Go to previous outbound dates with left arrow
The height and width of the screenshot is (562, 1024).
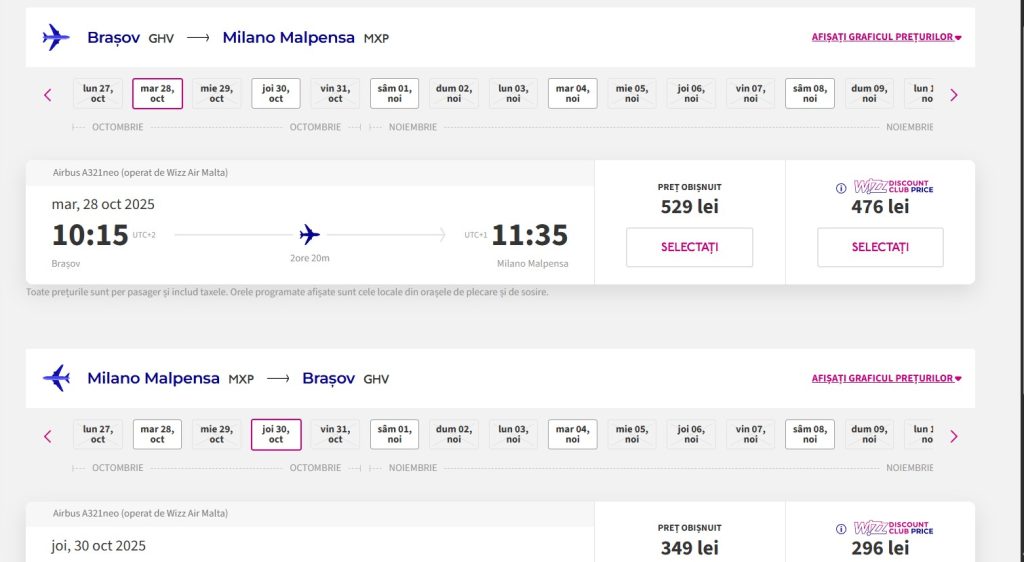coord(47,95)
